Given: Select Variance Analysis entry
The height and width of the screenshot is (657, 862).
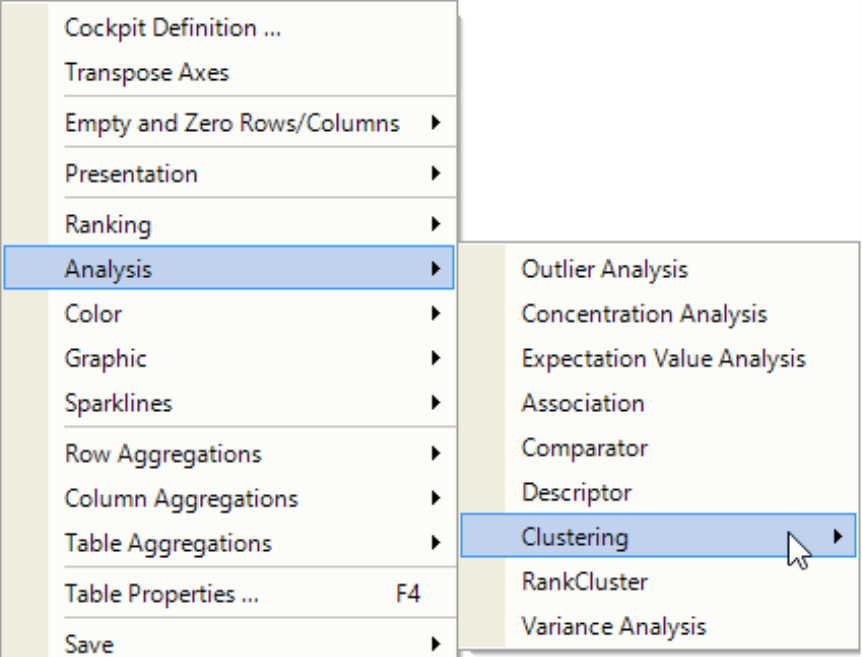Looking at the screenshot, I should (x=659, y=626).
